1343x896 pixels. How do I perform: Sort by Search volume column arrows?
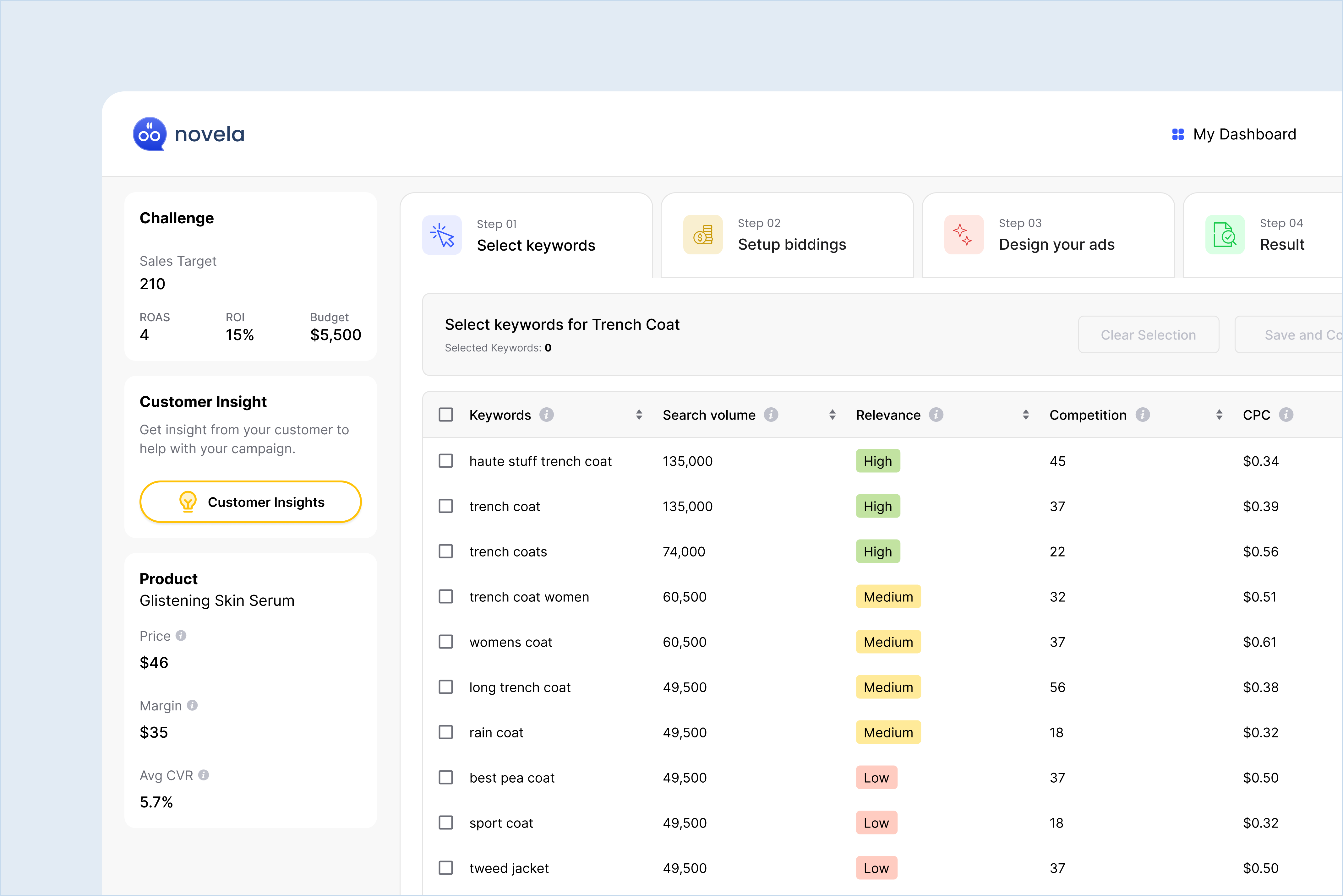point(832,415)
